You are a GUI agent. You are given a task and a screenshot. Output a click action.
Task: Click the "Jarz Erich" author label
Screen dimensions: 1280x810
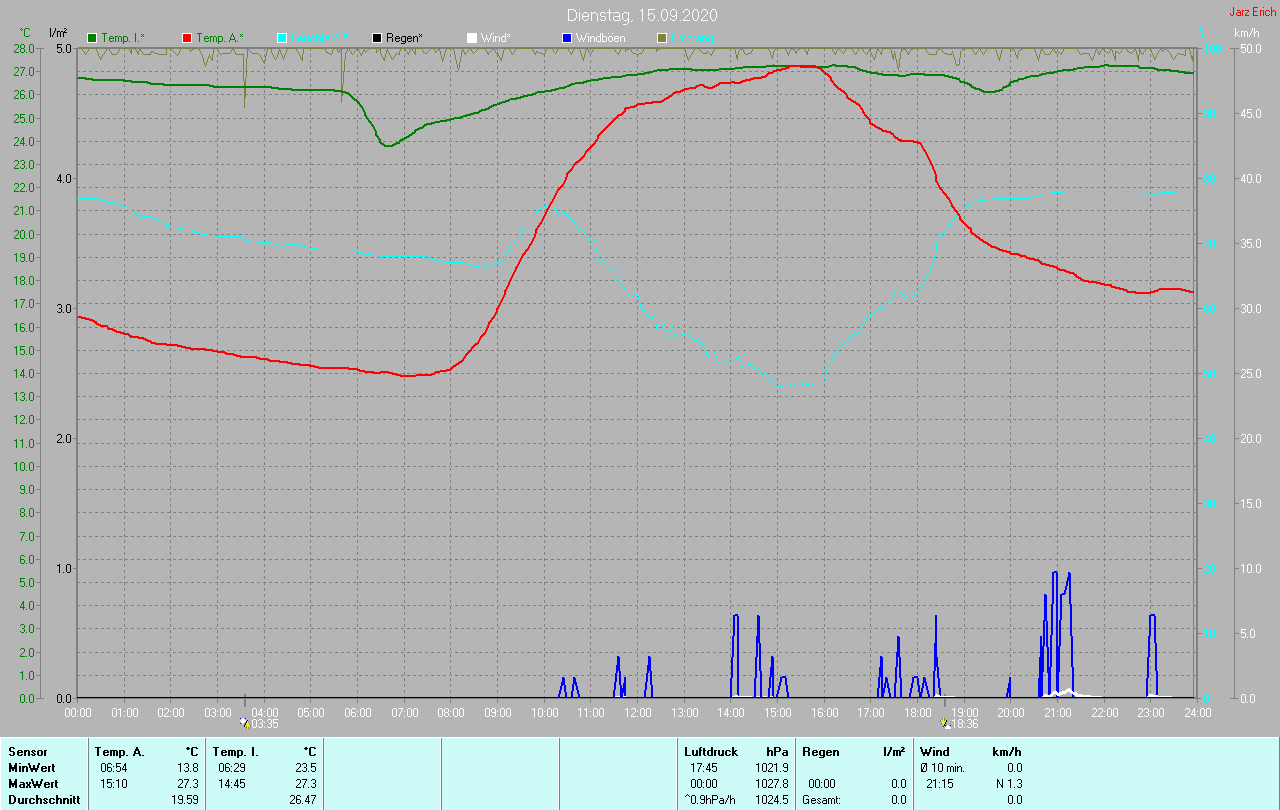(x=1252, y=12)
